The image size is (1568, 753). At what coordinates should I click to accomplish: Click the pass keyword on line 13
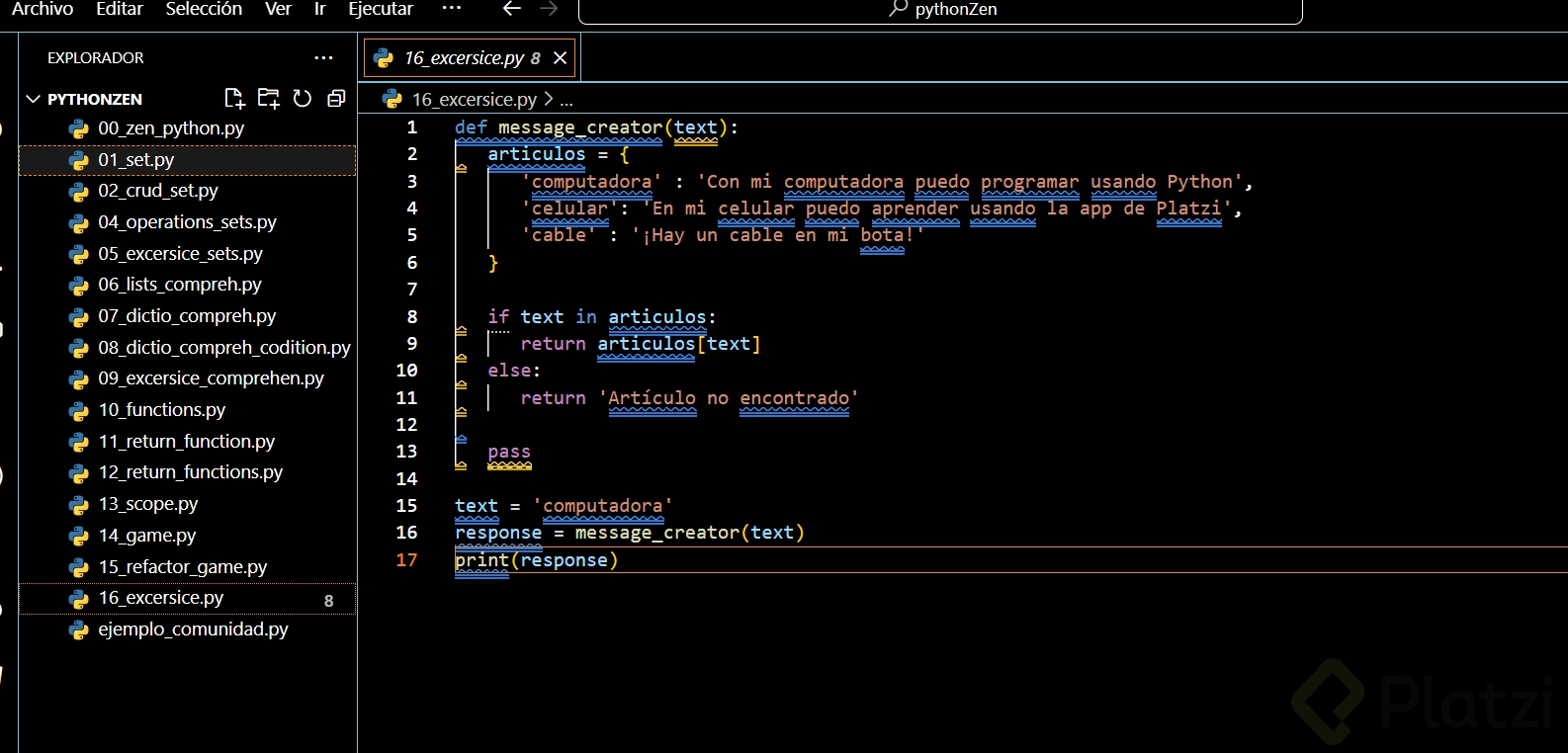(x=509, y=452)
